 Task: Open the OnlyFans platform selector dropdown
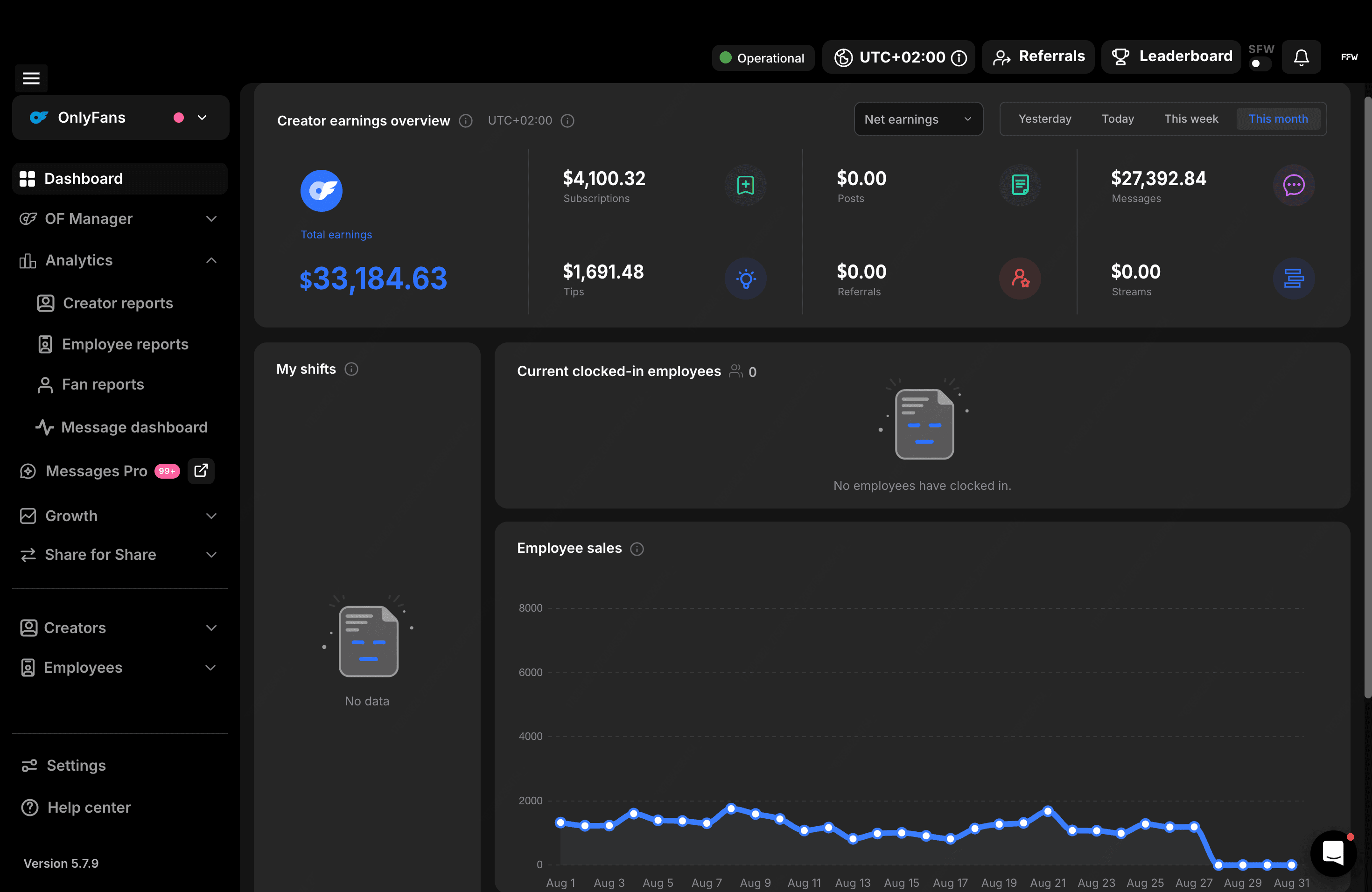120,118
